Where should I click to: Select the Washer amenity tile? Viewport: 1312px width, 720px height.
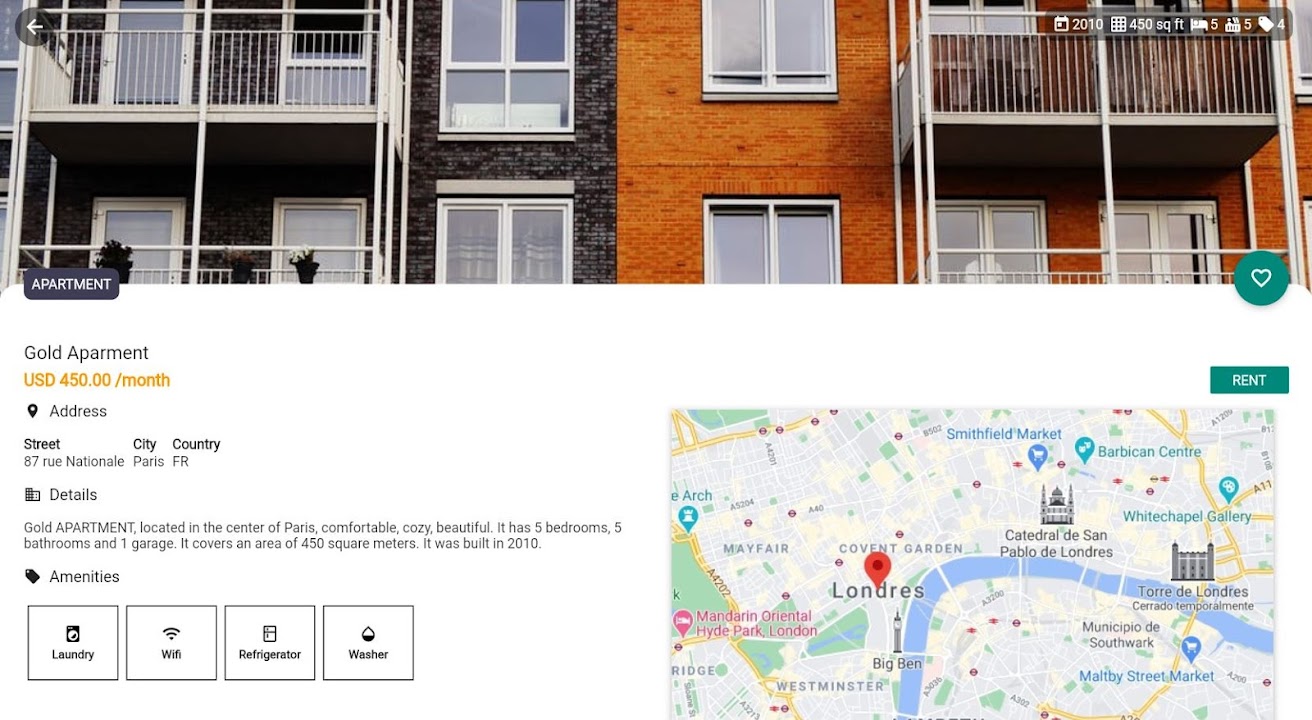[x=368, y=643]
